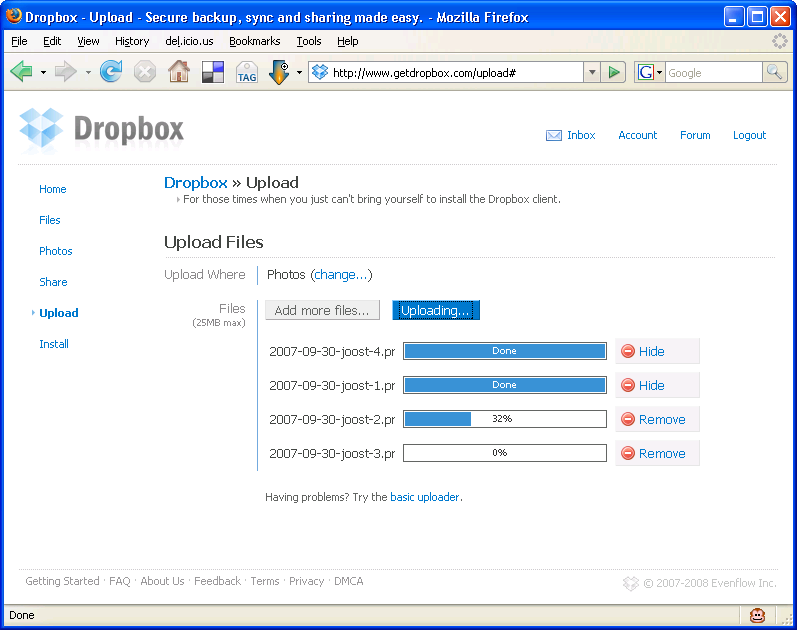
Task: Click the Firefox icon in the title bar
Action: pos(14,16)
